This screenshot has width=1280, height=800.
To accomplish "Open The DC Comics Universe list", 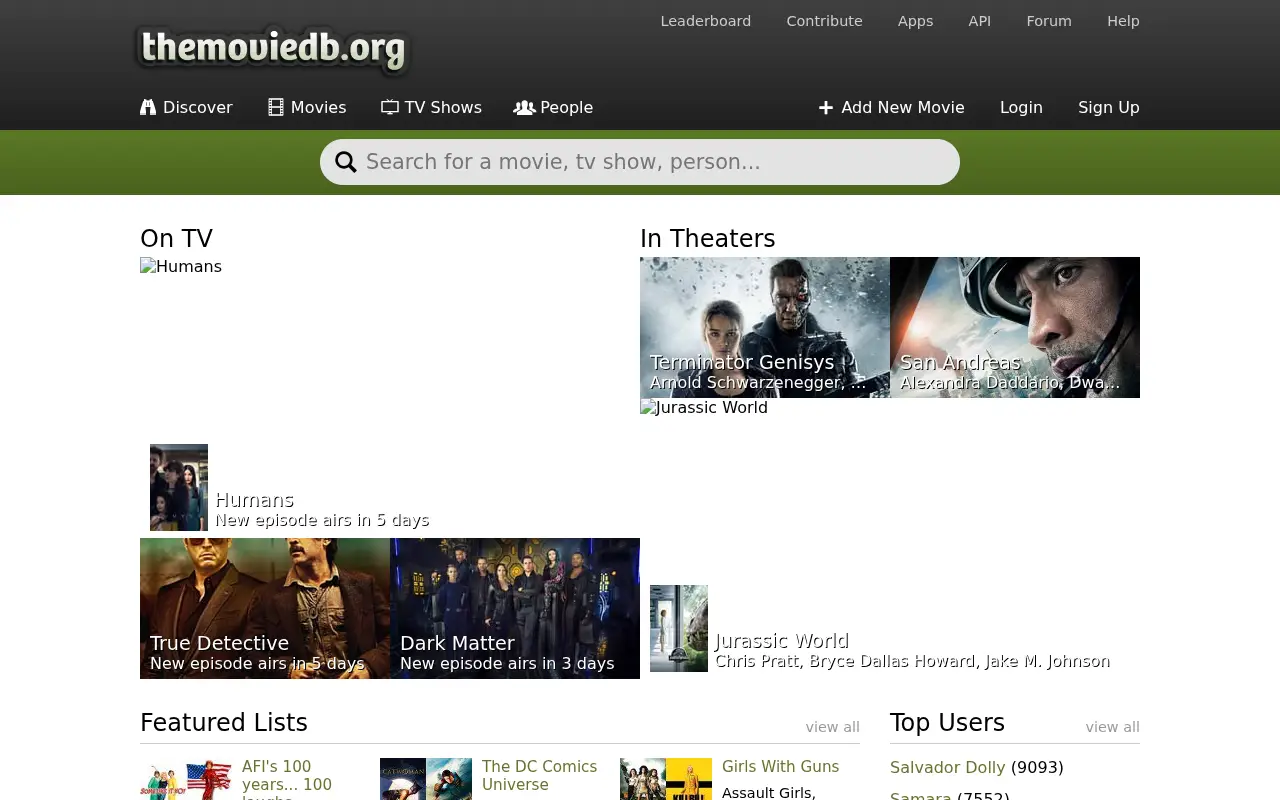I will click(540, 775).
